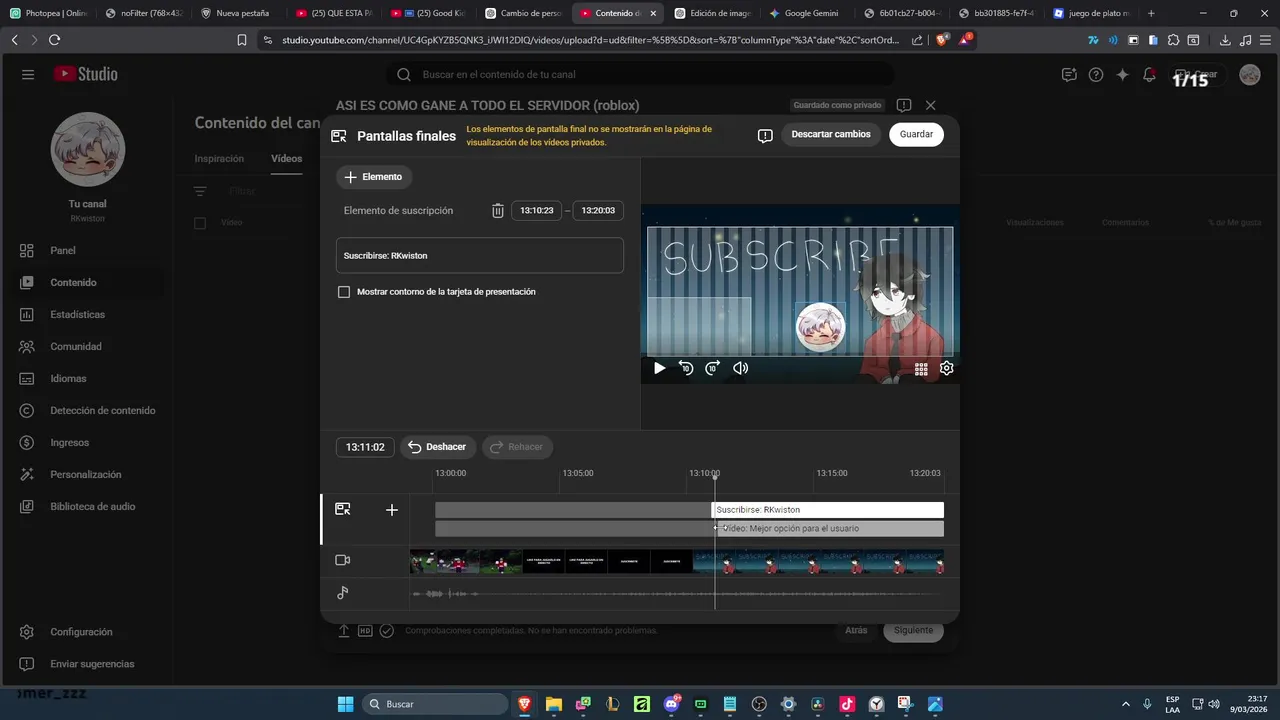Jump to 13:15:00 on timeline ruler
This screenshot has height=720, width=1280.
(x=832, y=473)
